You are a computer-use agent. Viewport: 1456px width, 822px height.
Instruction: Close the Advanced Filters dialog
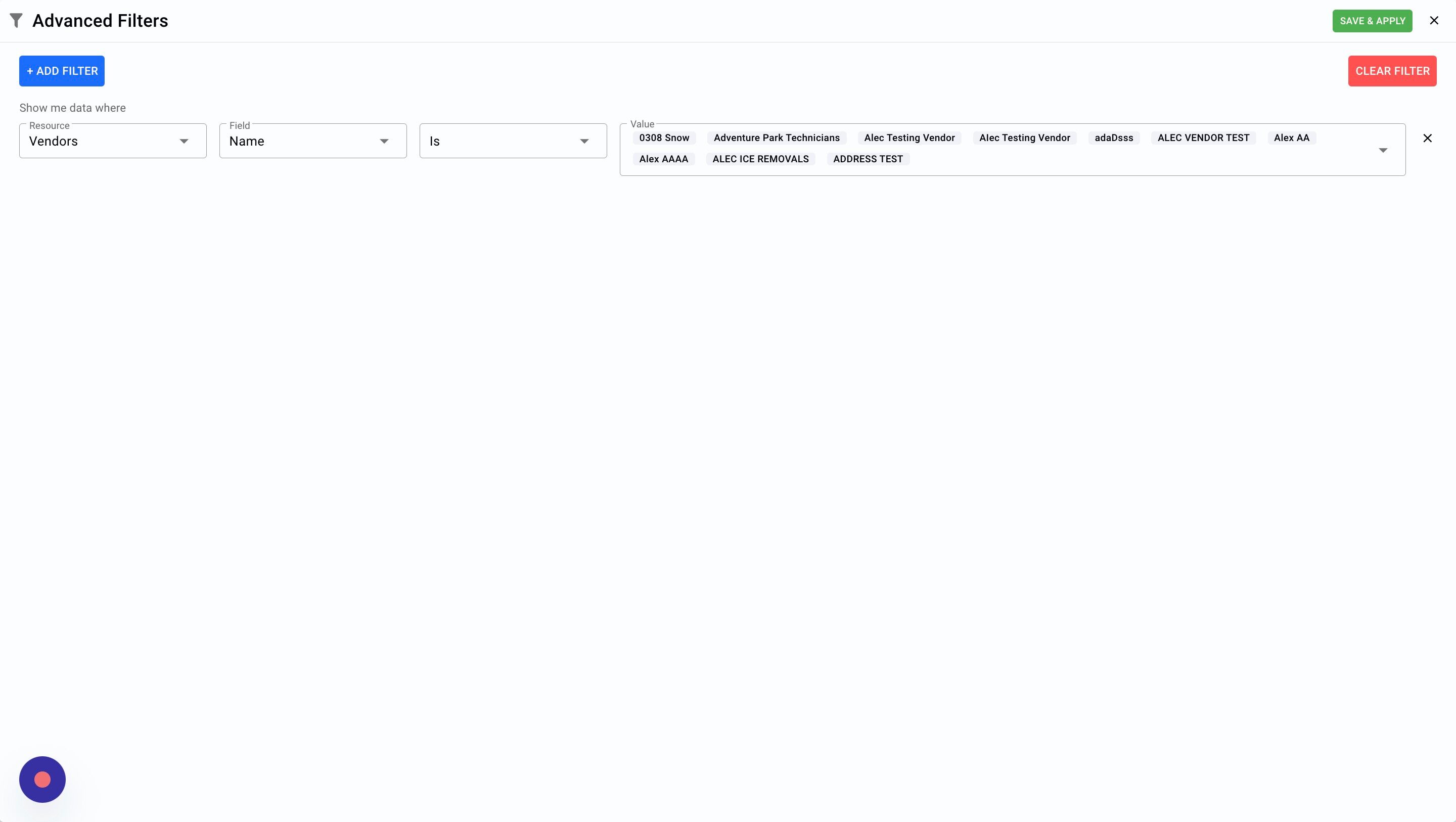1433,21
